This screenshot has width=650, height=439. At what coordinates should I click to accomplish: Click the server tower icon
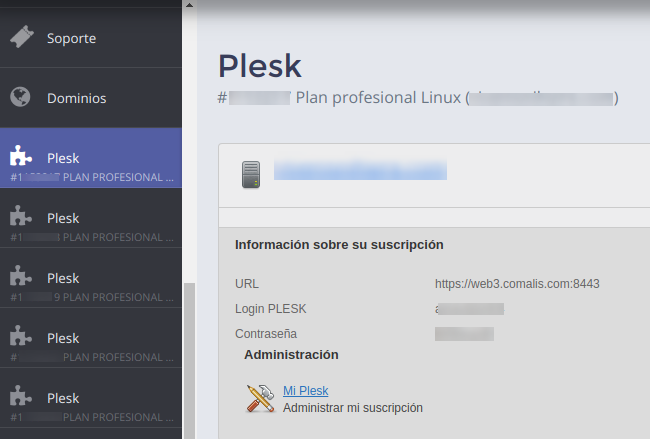(x=251, y=175)
